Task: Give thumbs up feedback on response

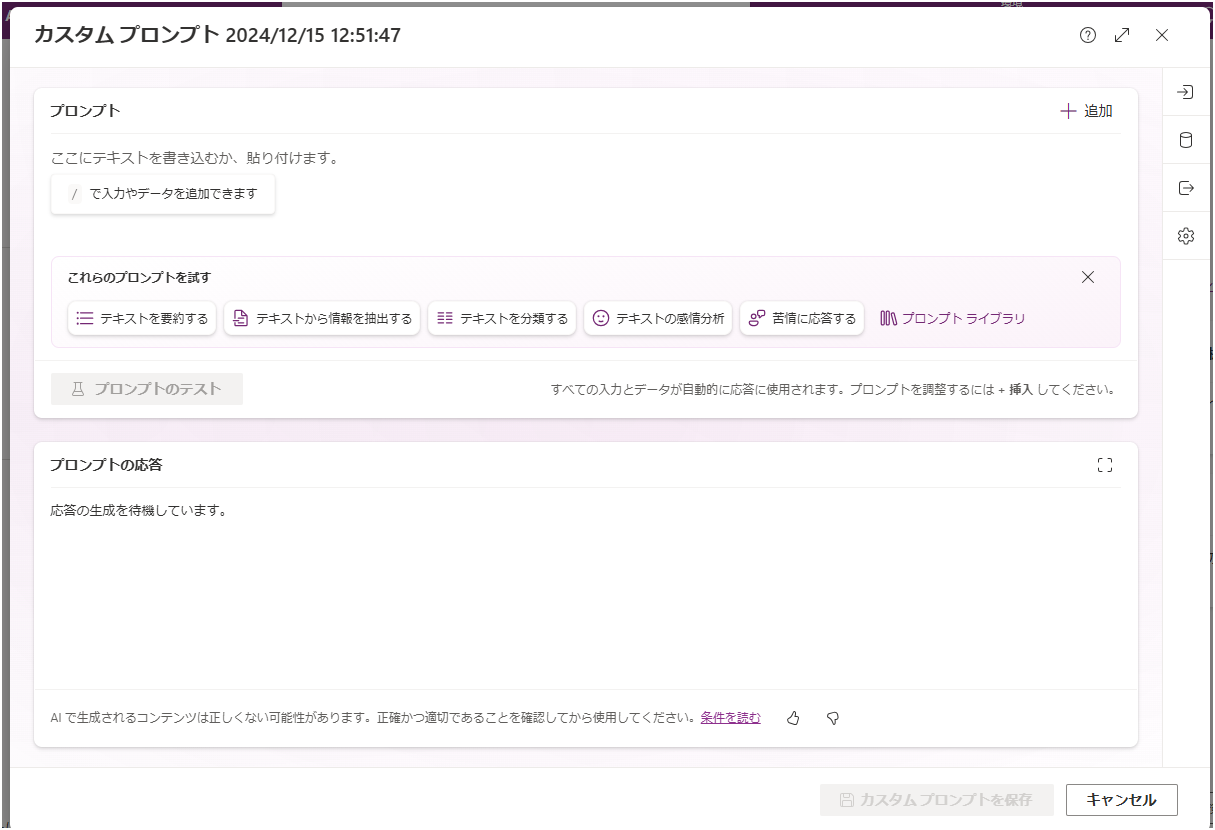Action: point(794,718)
